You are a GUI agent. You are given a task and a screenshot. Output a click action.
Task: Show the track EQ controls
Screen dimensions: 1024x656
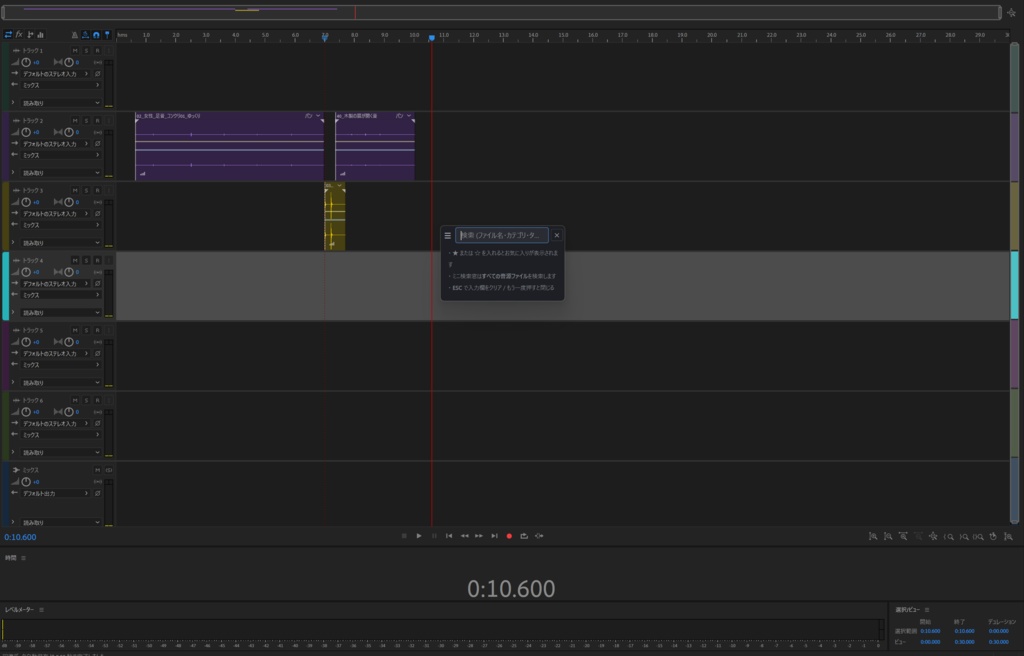tap(40, 35)
